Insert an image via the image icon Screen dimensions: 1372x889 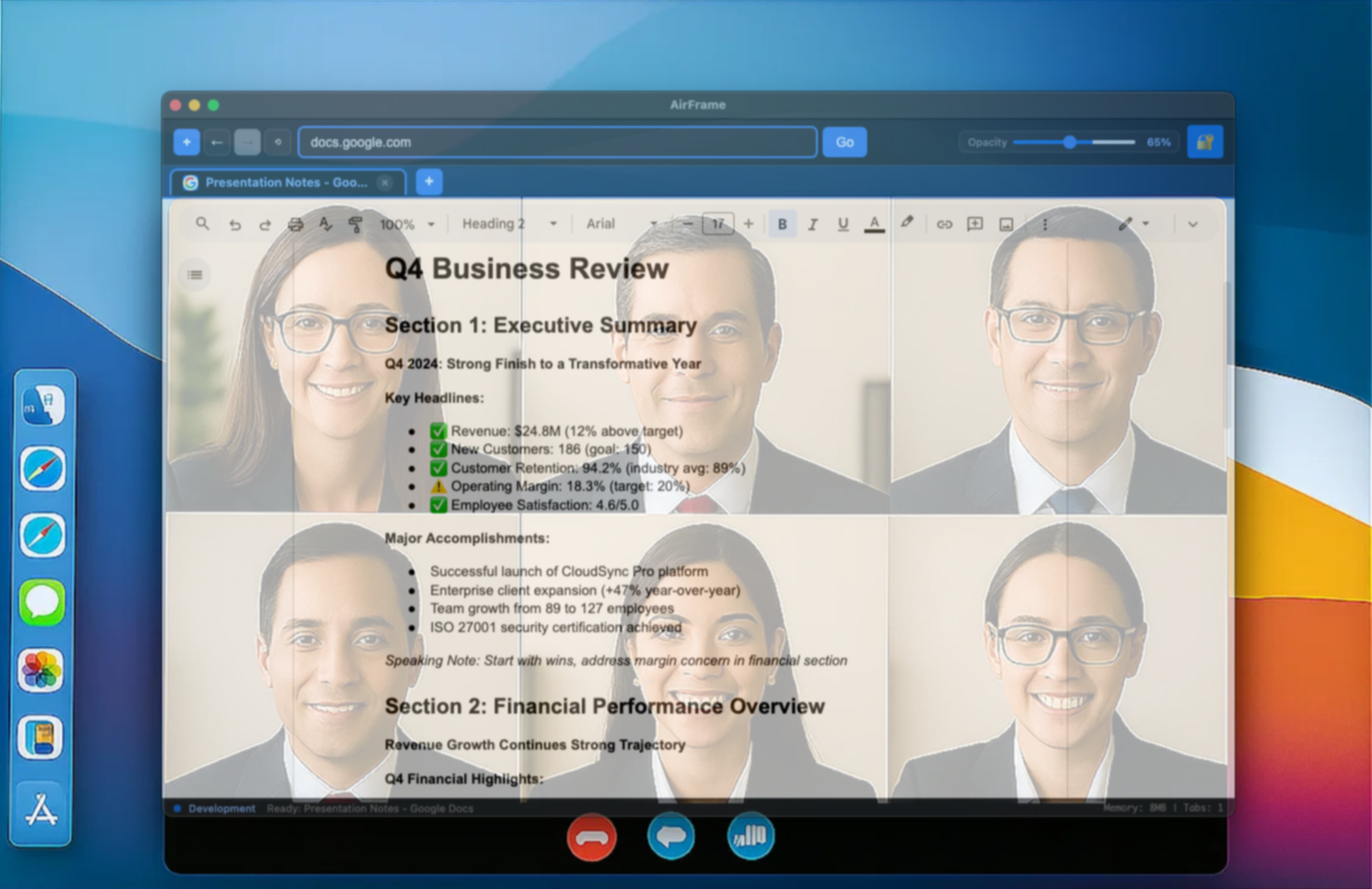1004,224
